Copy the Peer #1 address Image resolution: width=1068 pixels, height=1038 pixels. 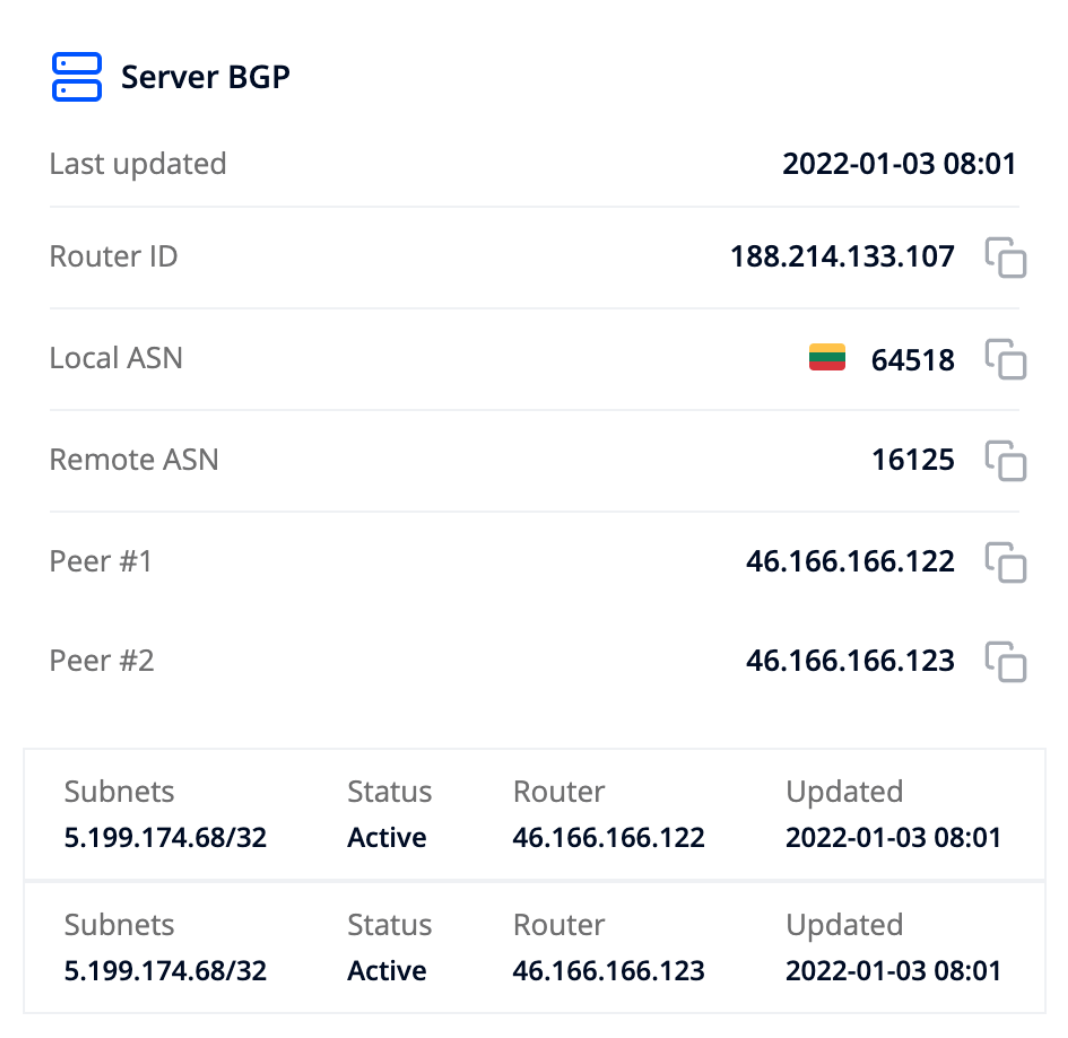[x=1006, y=562]
